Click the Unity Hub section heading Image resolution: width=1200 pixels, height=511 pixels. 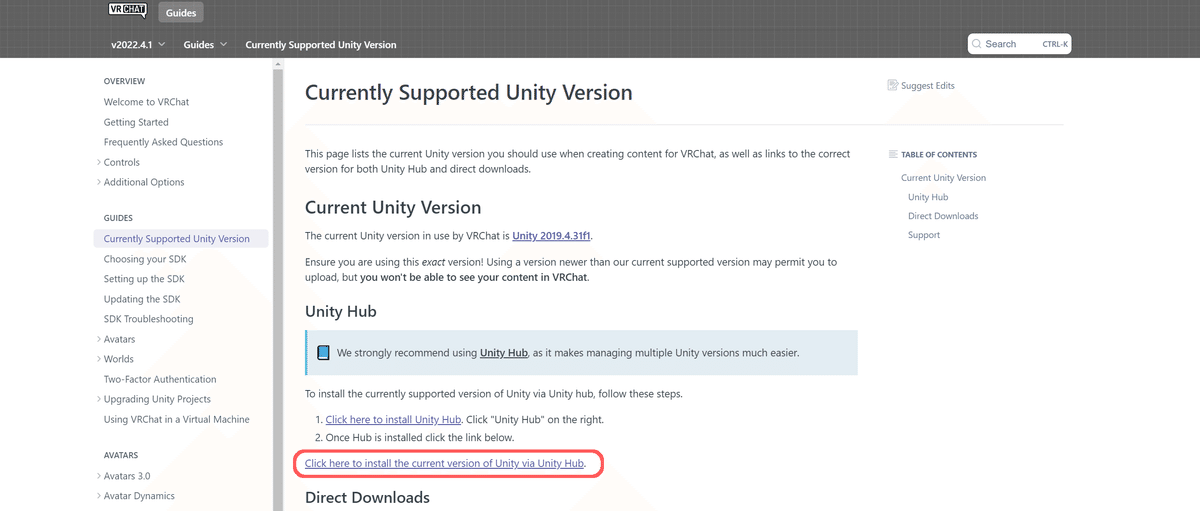click(x=341, y=311)
